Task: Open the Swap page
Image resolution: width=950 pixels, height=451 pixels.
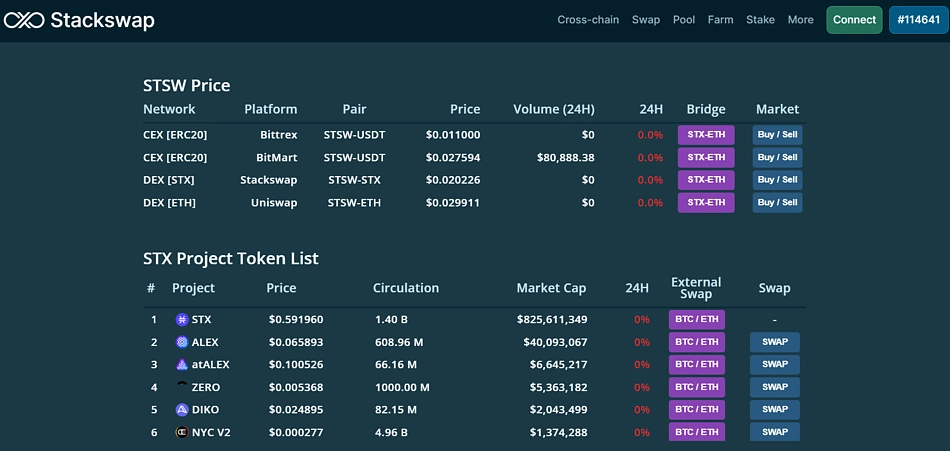Action: point(646,20)
